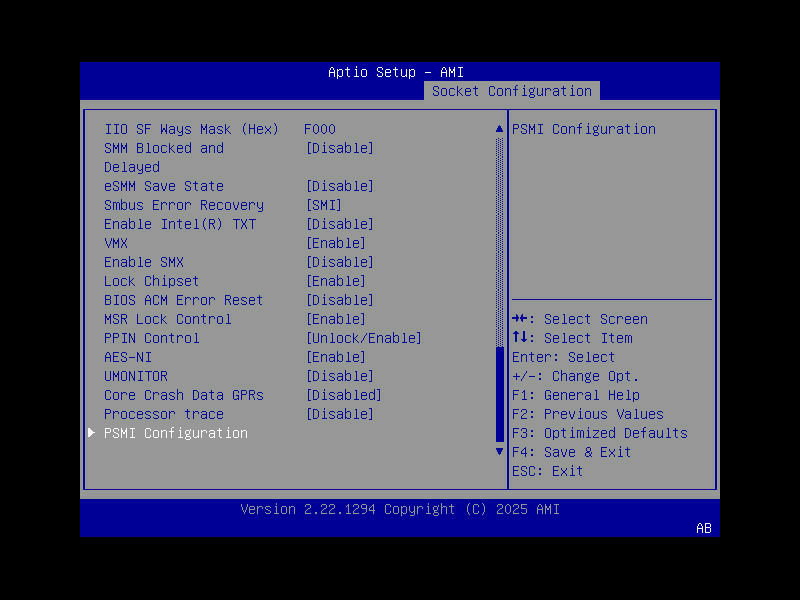Click the PPIN Control value
Image resolution: width=800 pixels, height=600 pixels.
coord(363,337)
